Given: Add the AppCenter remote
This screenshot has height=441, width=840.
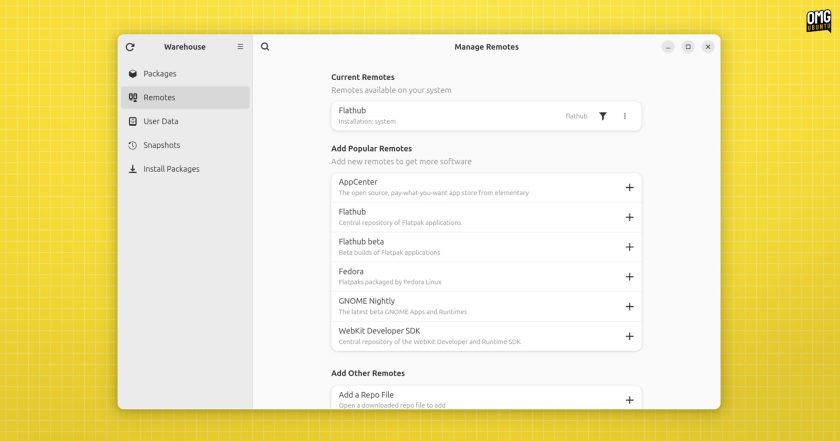Looking at the screenshot, I should [629, 188].
